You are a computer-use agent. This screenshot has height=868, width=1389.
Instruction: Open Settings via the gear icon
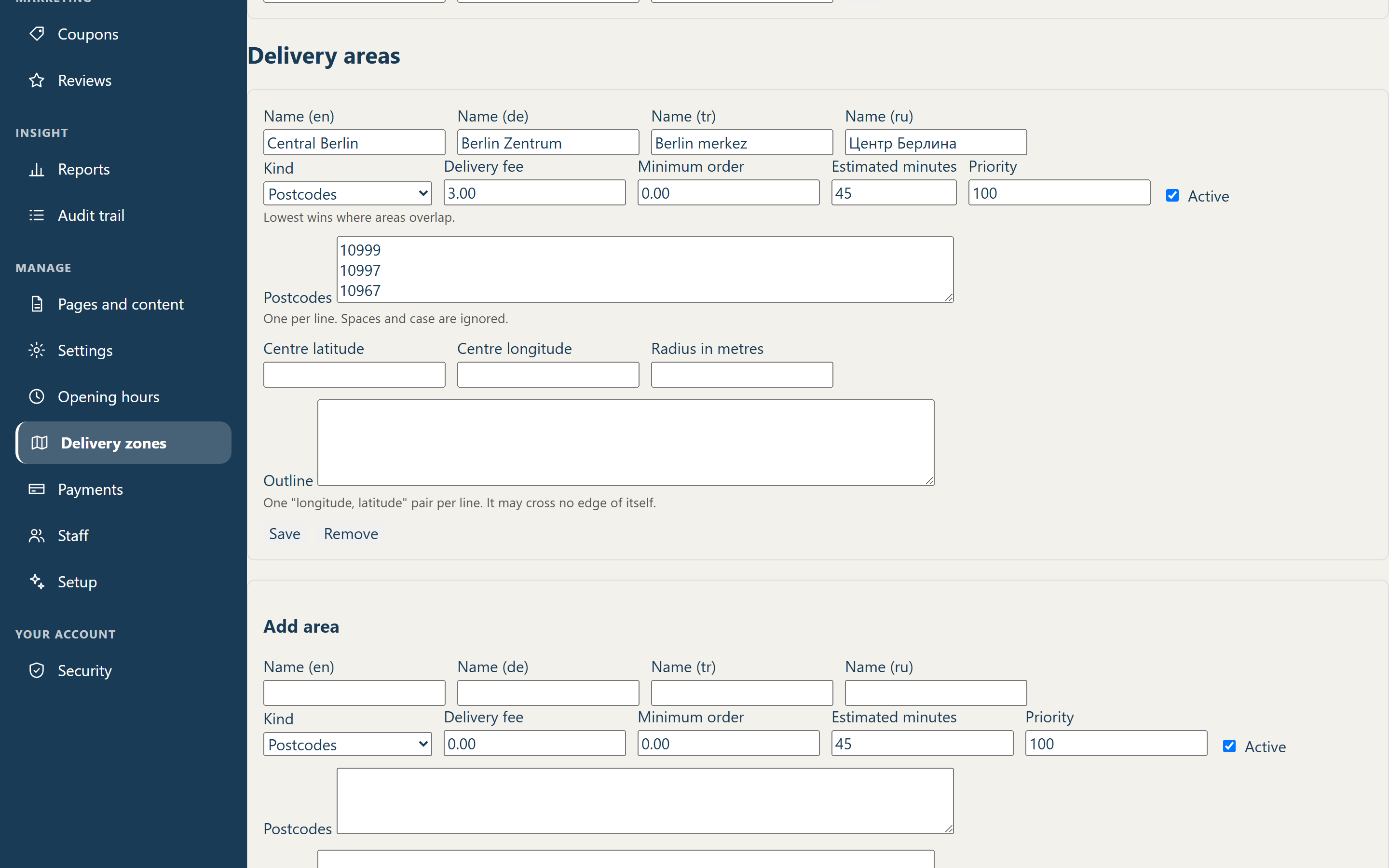pyautogui.click(x=37, y=350)
